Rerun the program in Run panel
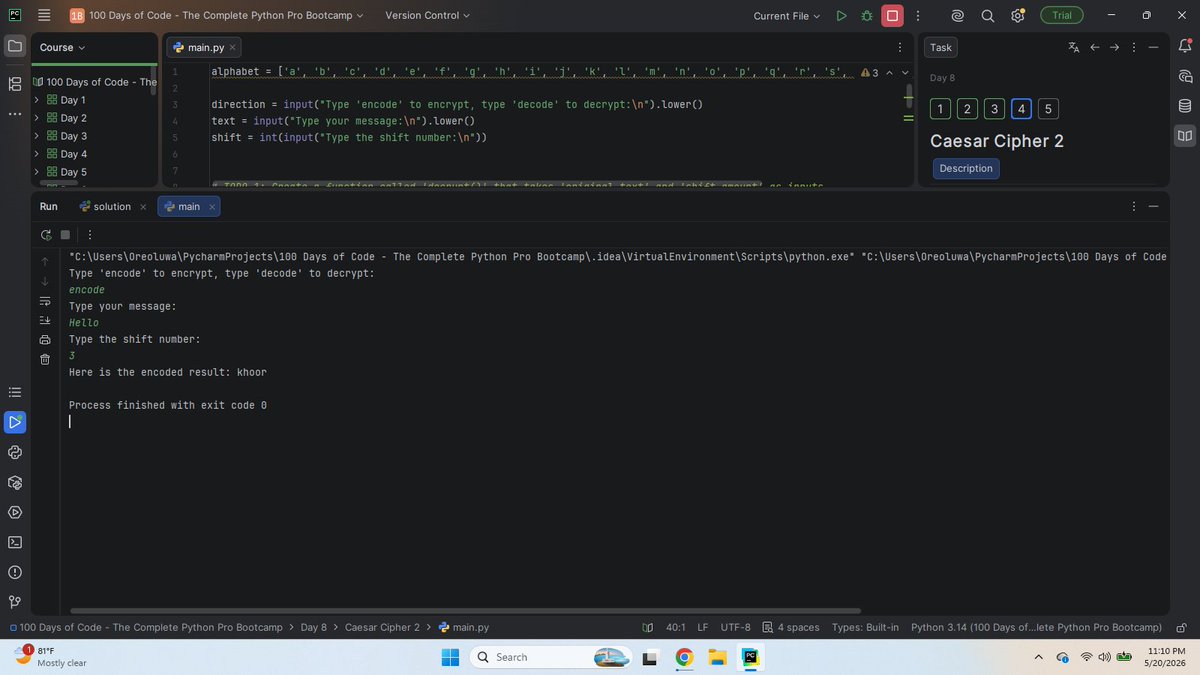1200x675 pixels. [x=46, y=235]
